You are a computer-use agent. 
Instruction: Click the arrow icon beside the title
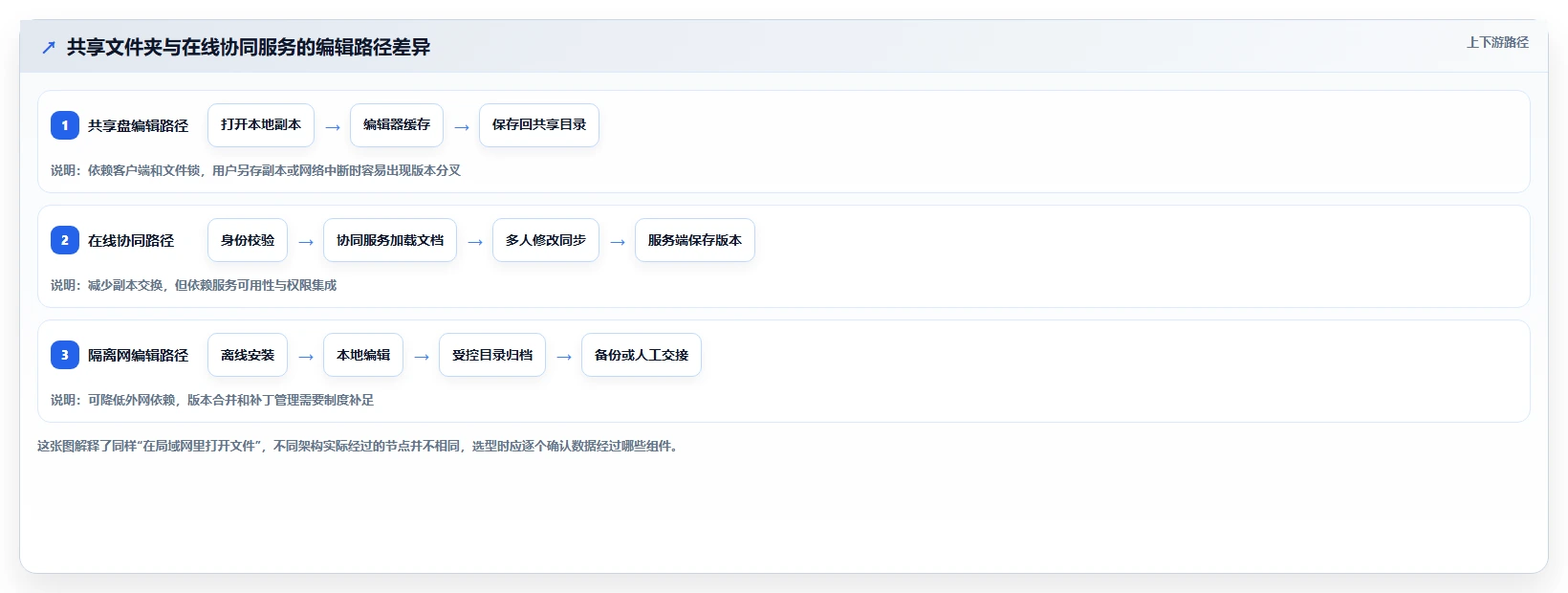tap(49, 47)
